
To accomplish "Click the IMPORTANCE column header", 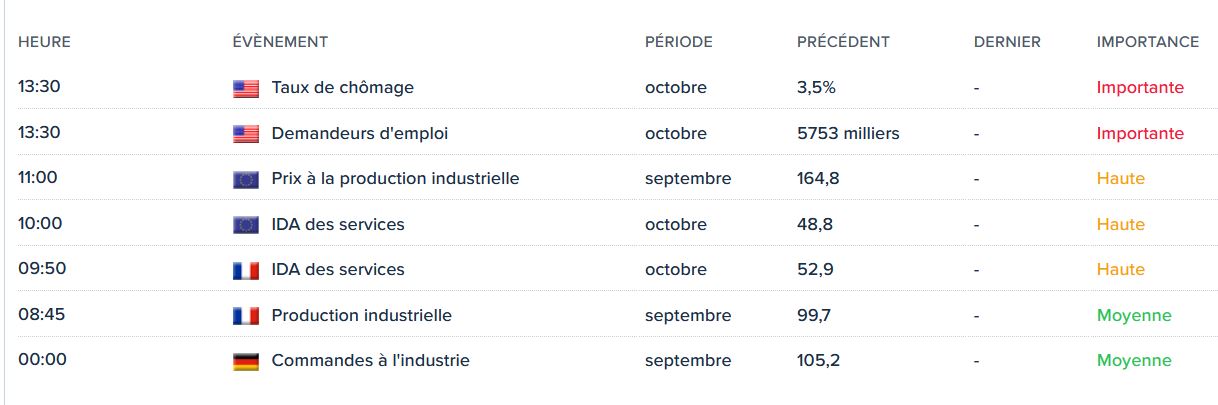I will [x=1147, y=42].
